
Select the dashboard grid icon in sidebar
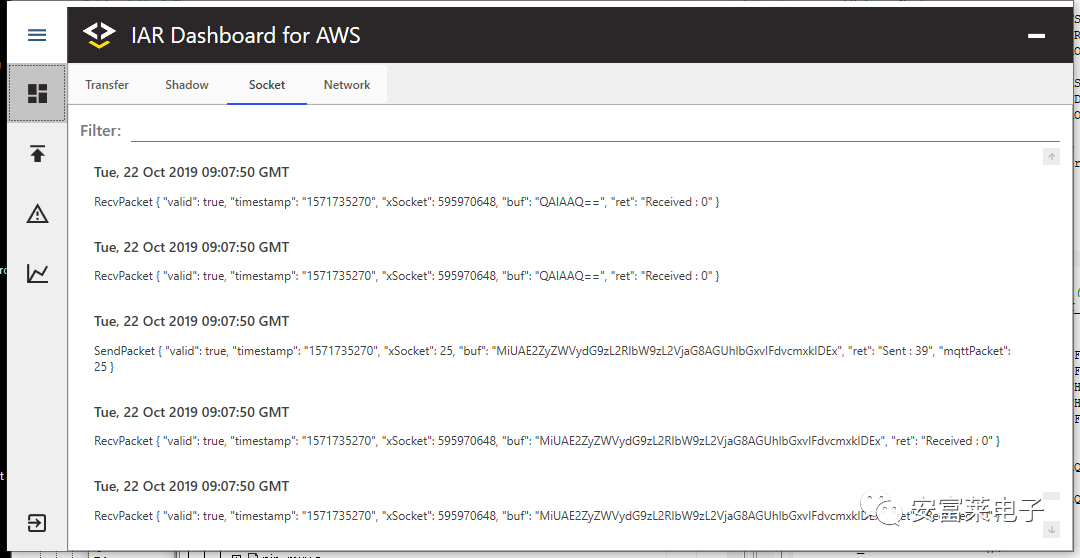(37, 93)
